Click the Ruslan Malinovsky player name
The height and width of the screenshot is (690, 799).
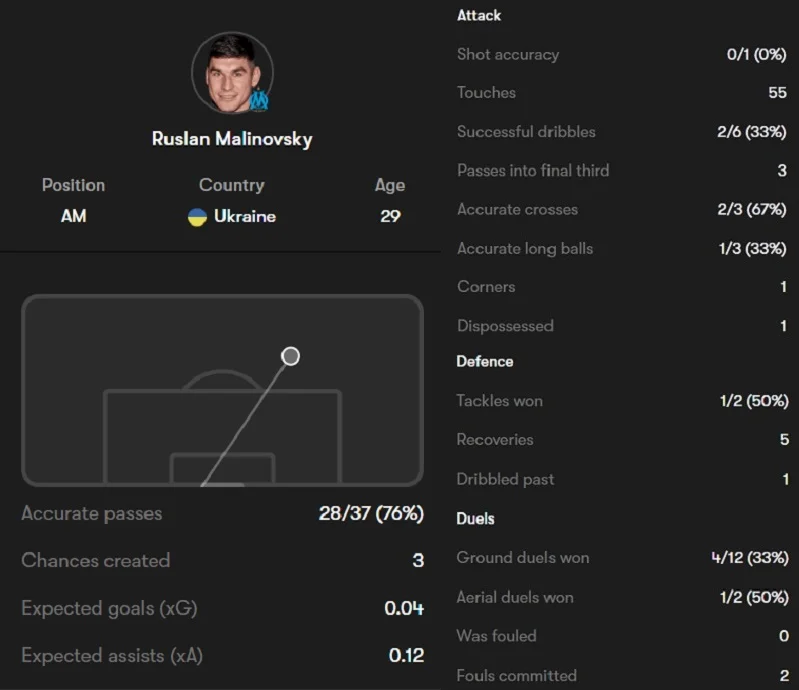click(232, 139)
